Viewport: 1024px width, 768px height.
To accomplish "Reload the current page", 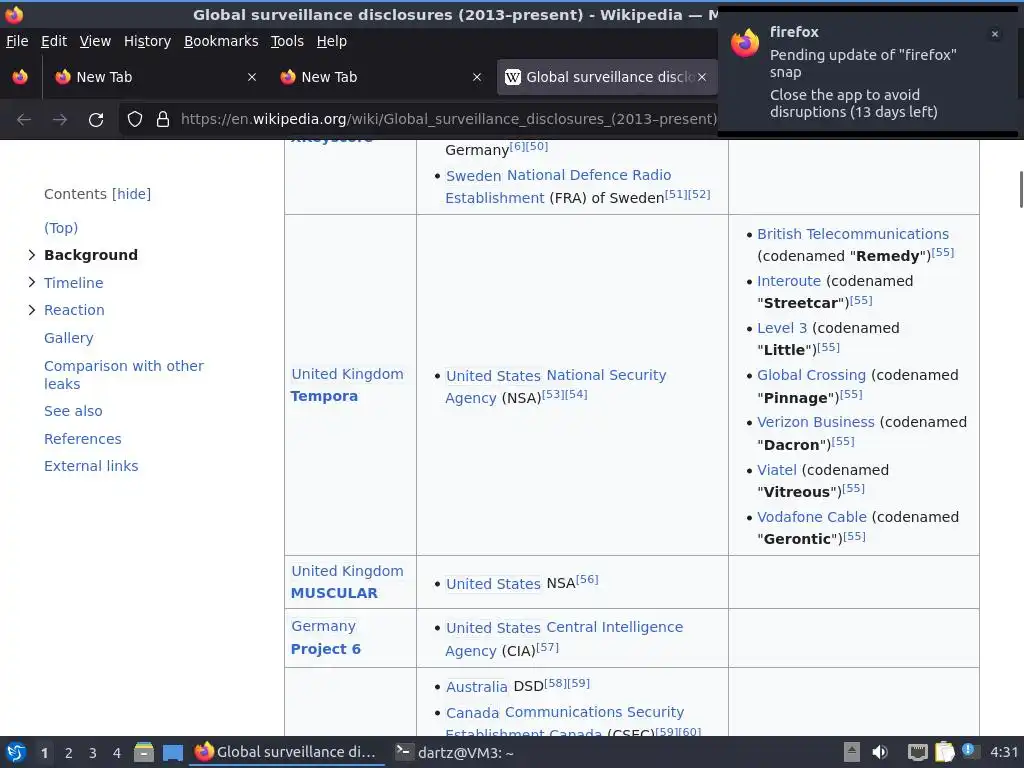I will click(x=96, y=120).
